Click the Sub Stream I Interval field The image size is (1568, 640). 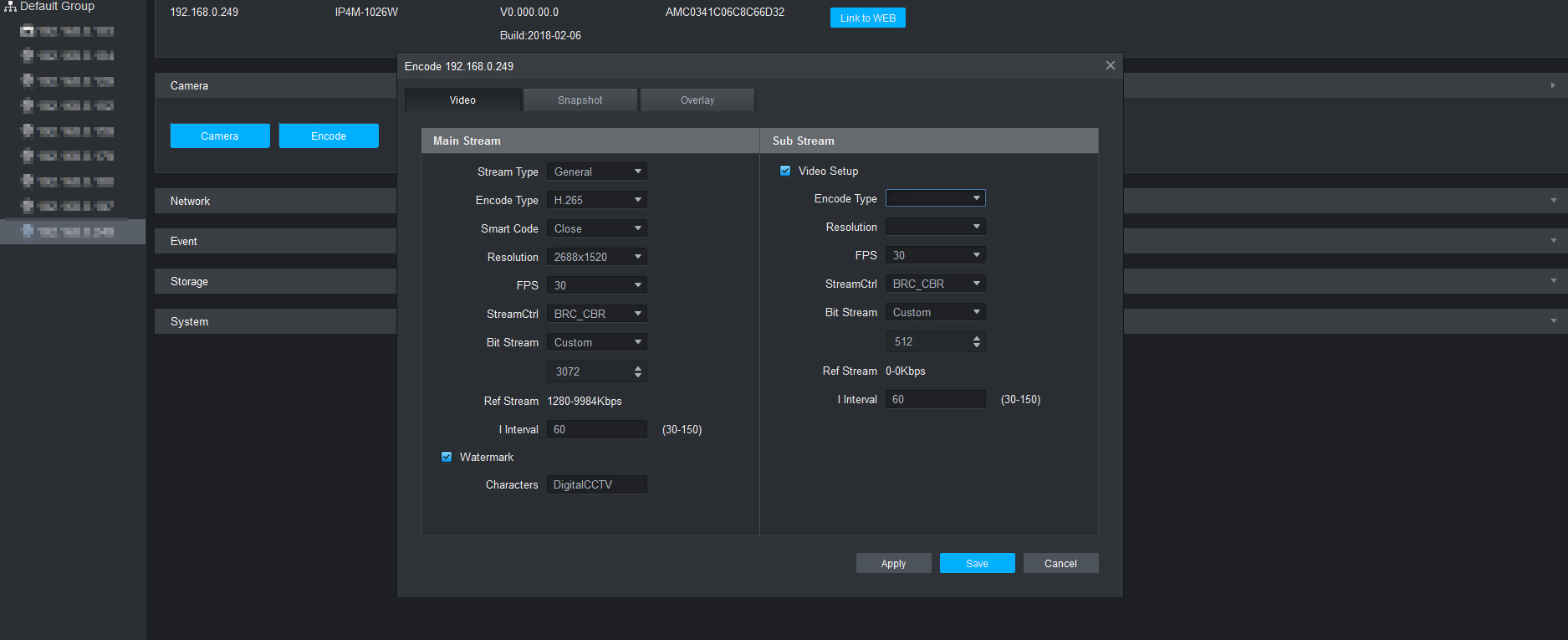(936, 399)
